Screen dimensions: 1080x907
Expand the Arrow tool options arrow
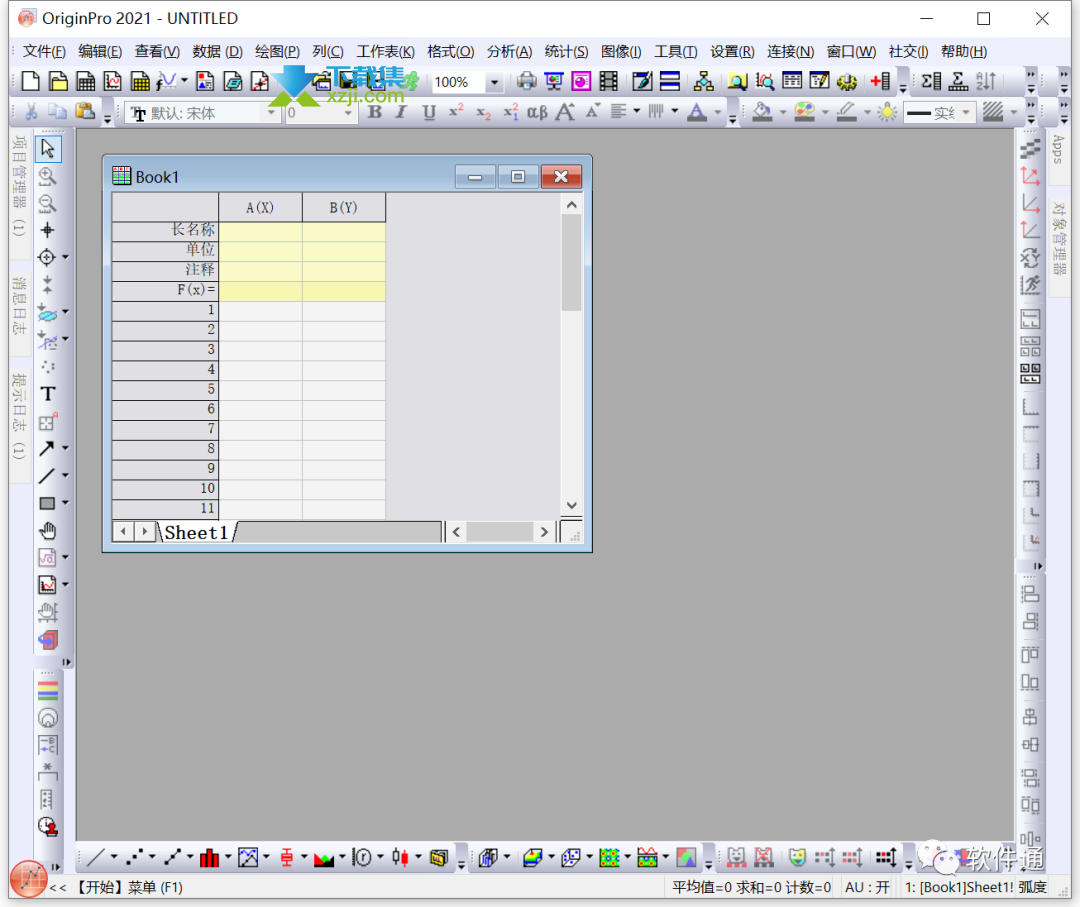(65, 448)
